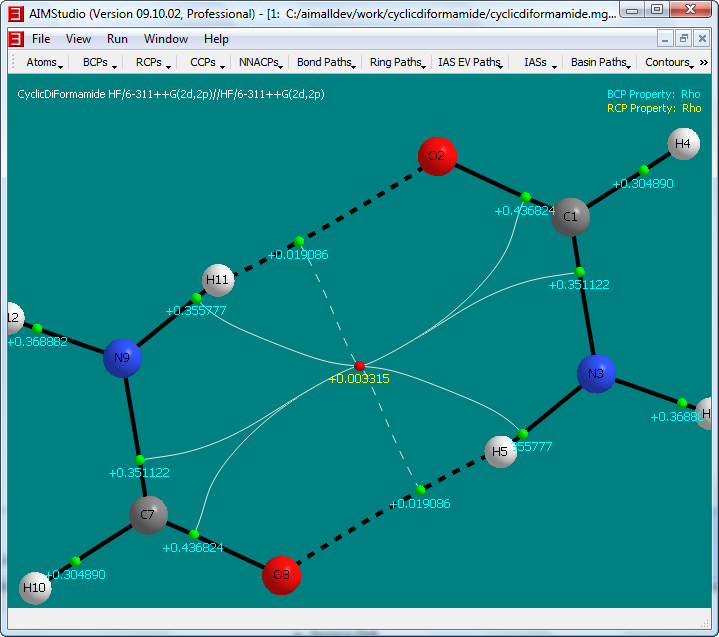Open the Bond Paths dropdown
Viewport: 719px width, 637px height.
326,62
